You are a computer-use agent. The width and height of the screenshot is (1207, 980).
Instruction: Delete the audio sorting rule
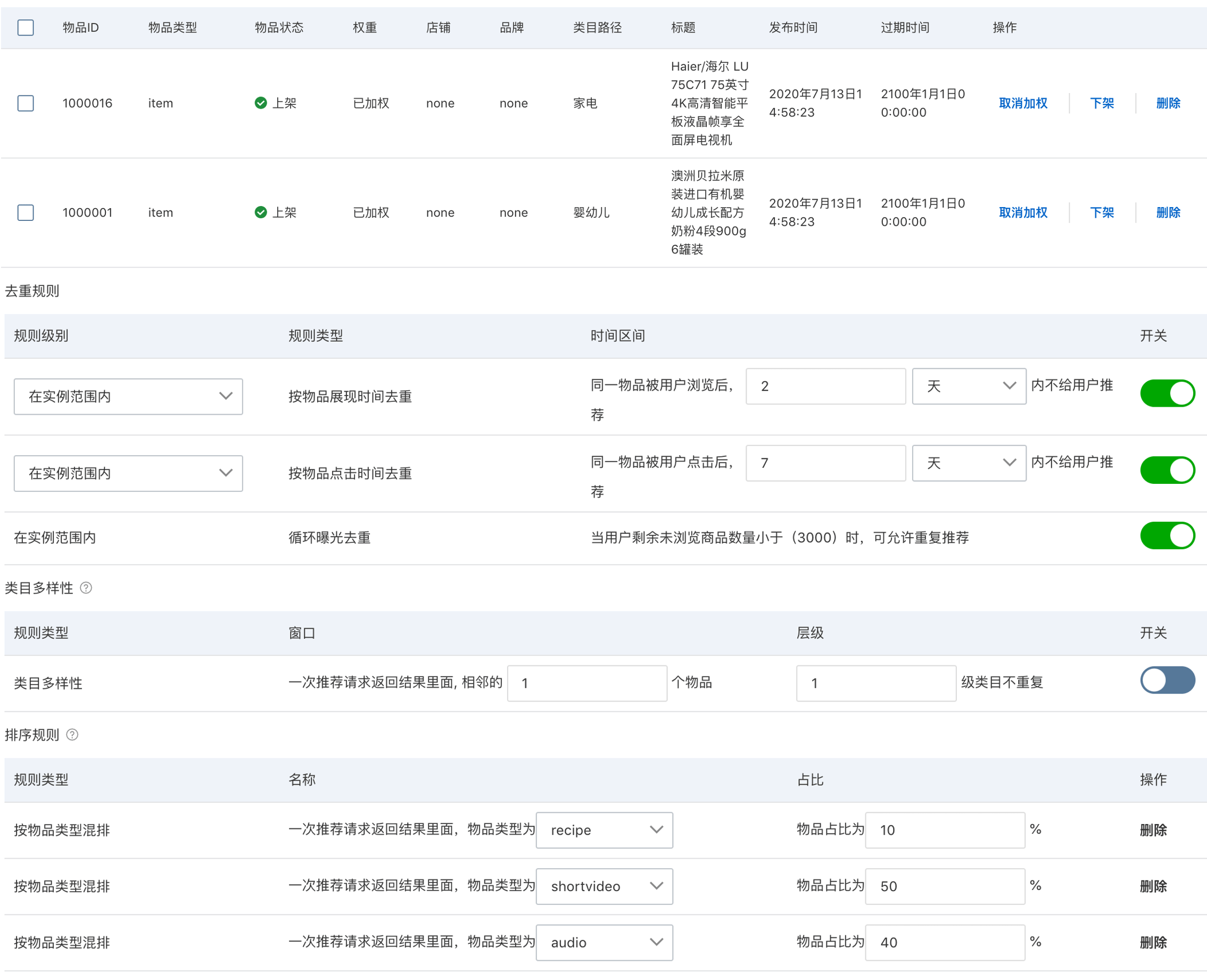1153,942
